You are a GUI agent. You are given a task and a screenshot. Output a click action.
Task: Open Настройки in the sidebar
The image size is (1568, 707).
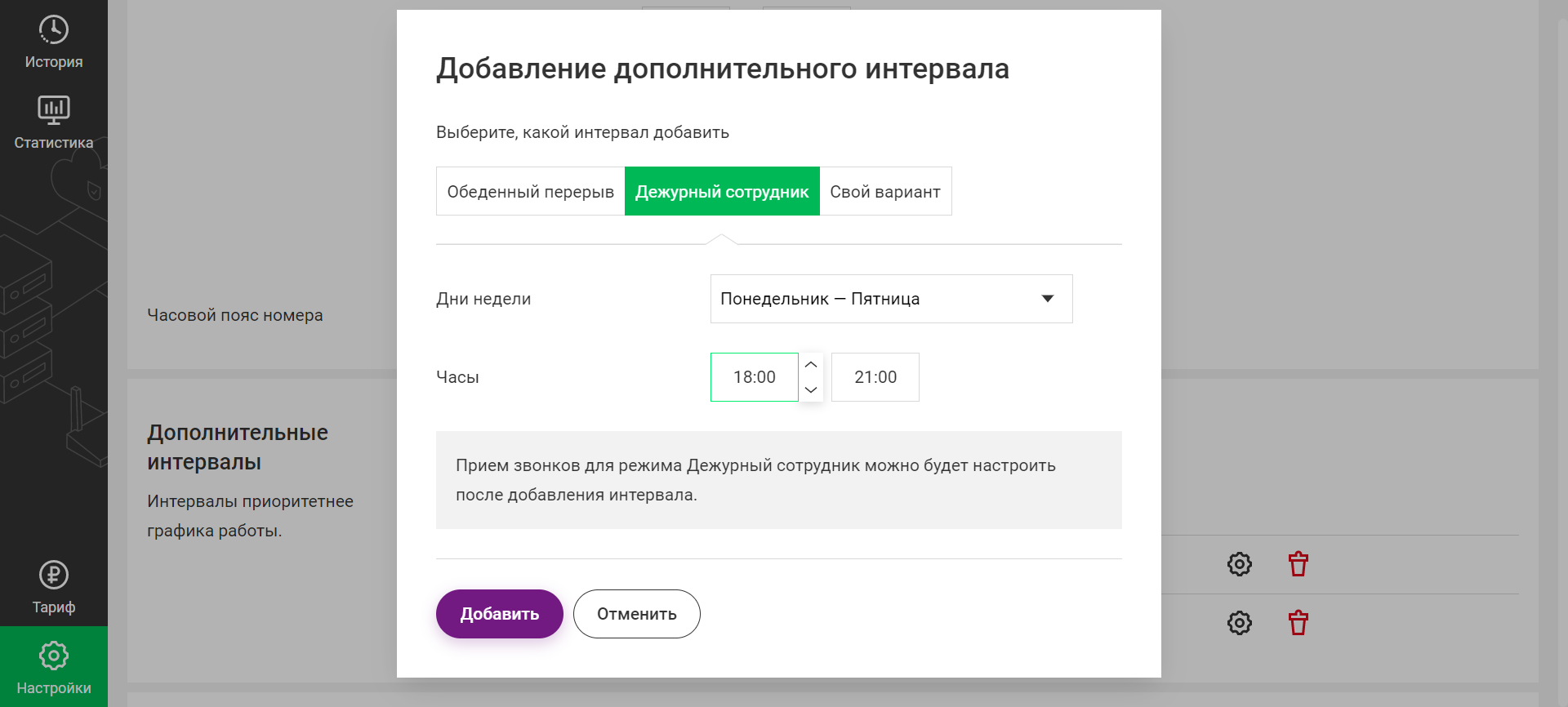[x=54, y=667]
